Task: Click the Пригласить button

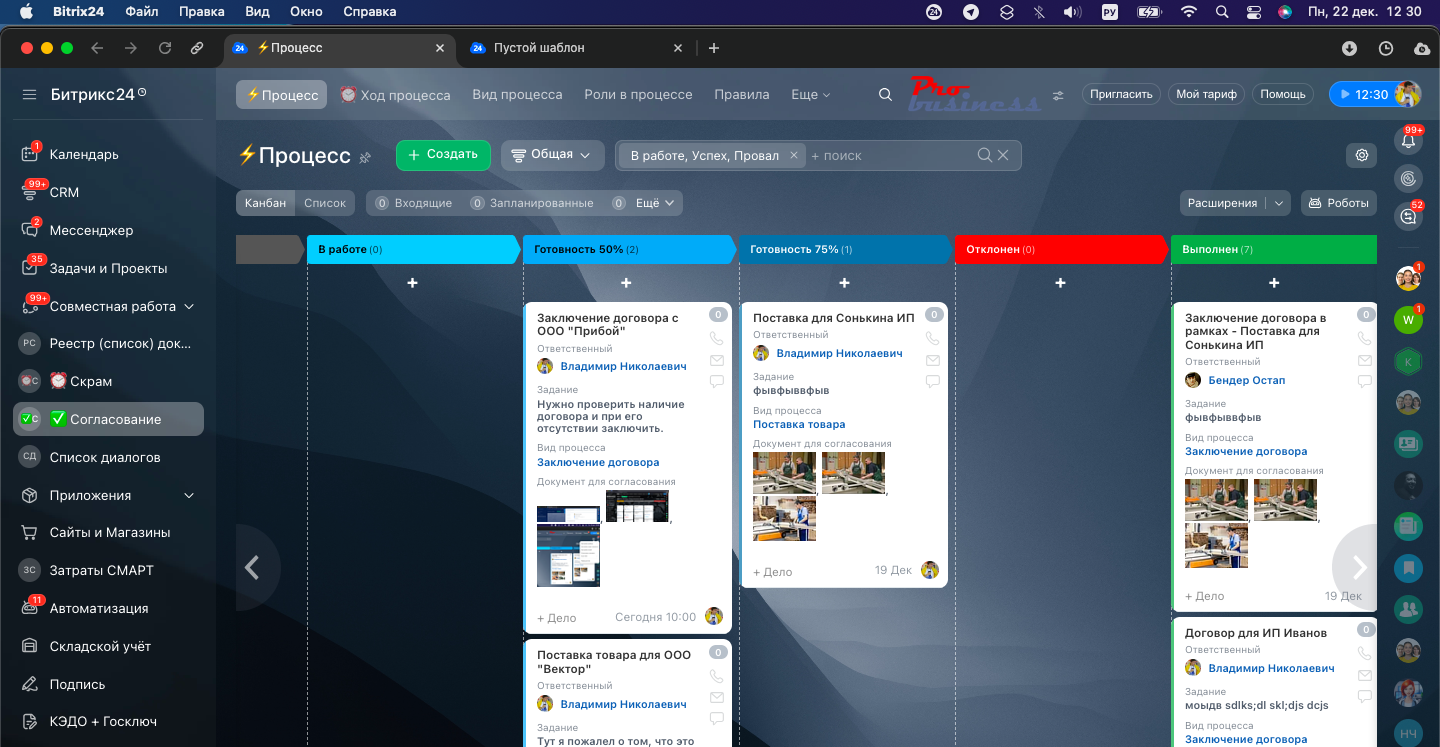Action: point(1121,94)
